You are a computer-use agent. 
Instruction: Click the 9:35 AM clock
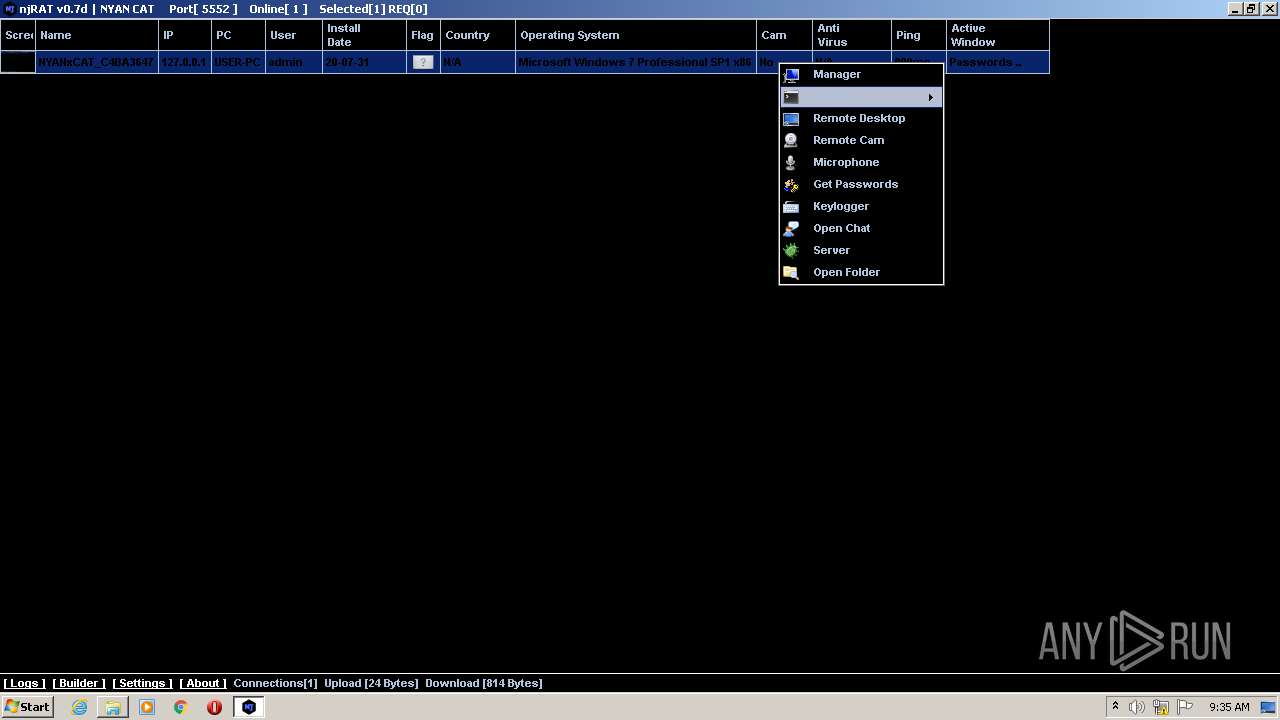[1229, 707]
